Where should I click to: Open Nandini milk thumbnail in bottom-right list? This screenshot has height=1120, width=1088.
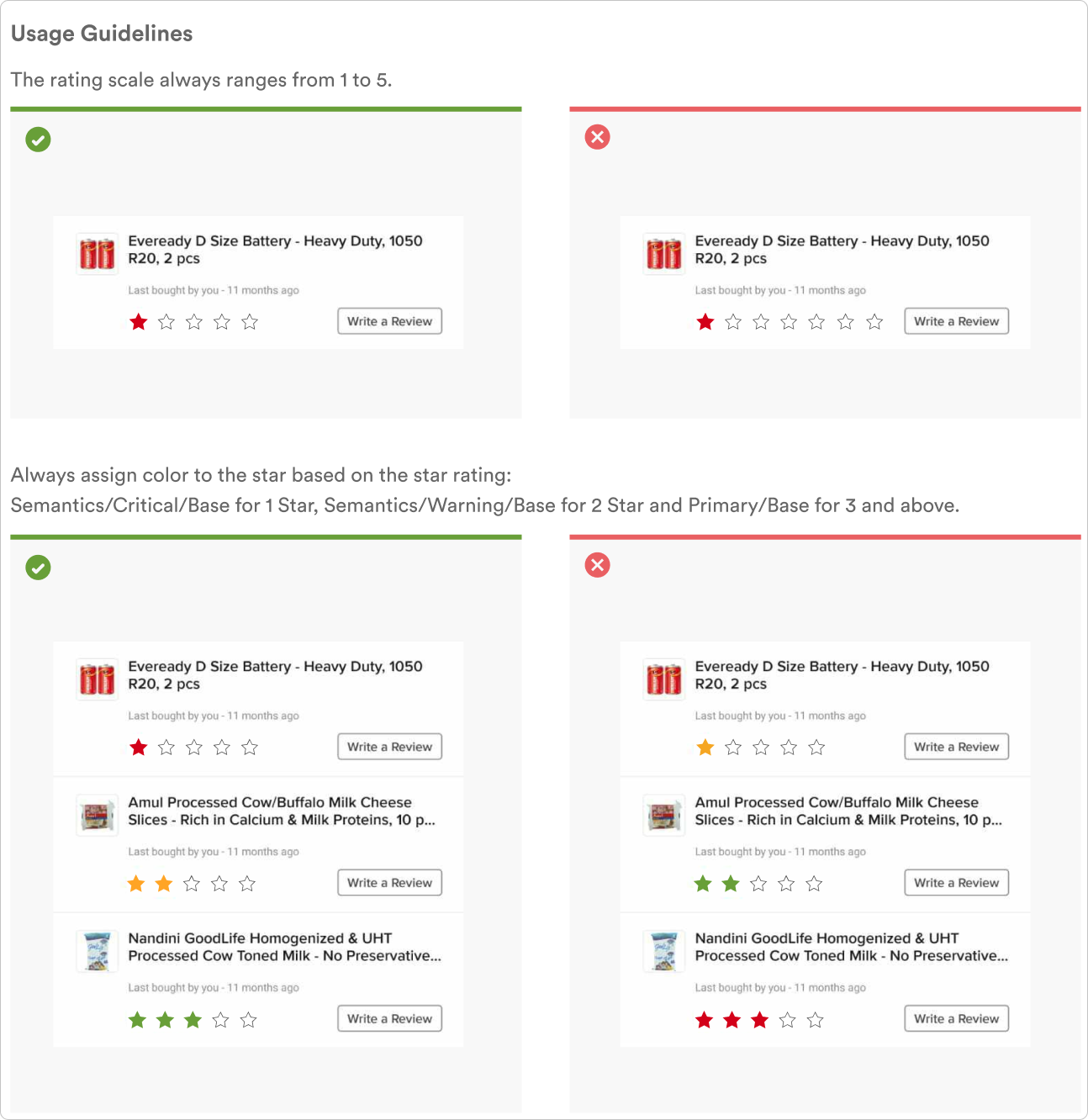(x=664, y=951)
